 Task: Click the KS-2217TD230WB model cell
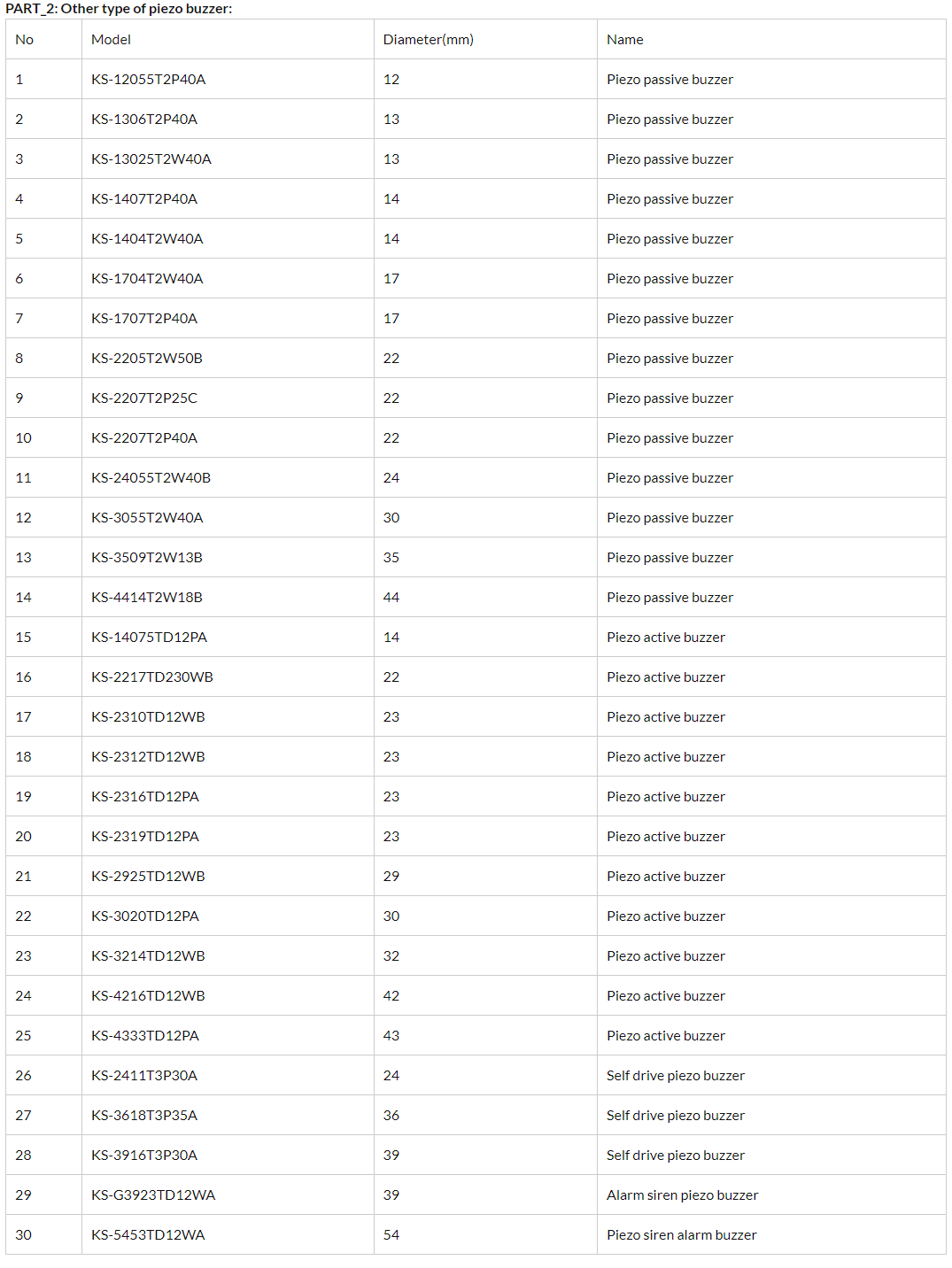[151, 677]
